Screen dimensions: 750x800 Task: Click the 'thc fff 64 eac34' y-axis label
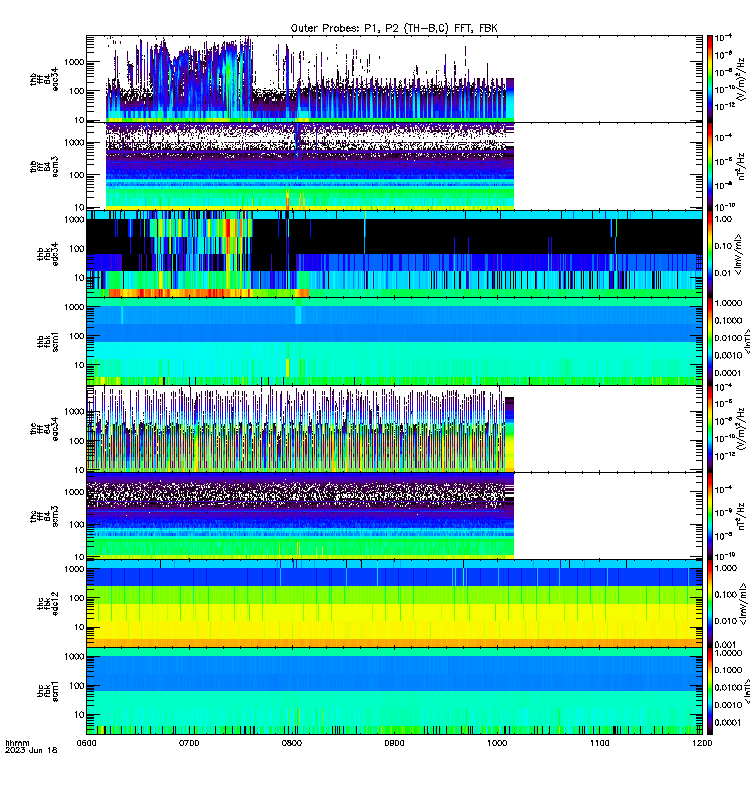[44, 429]
